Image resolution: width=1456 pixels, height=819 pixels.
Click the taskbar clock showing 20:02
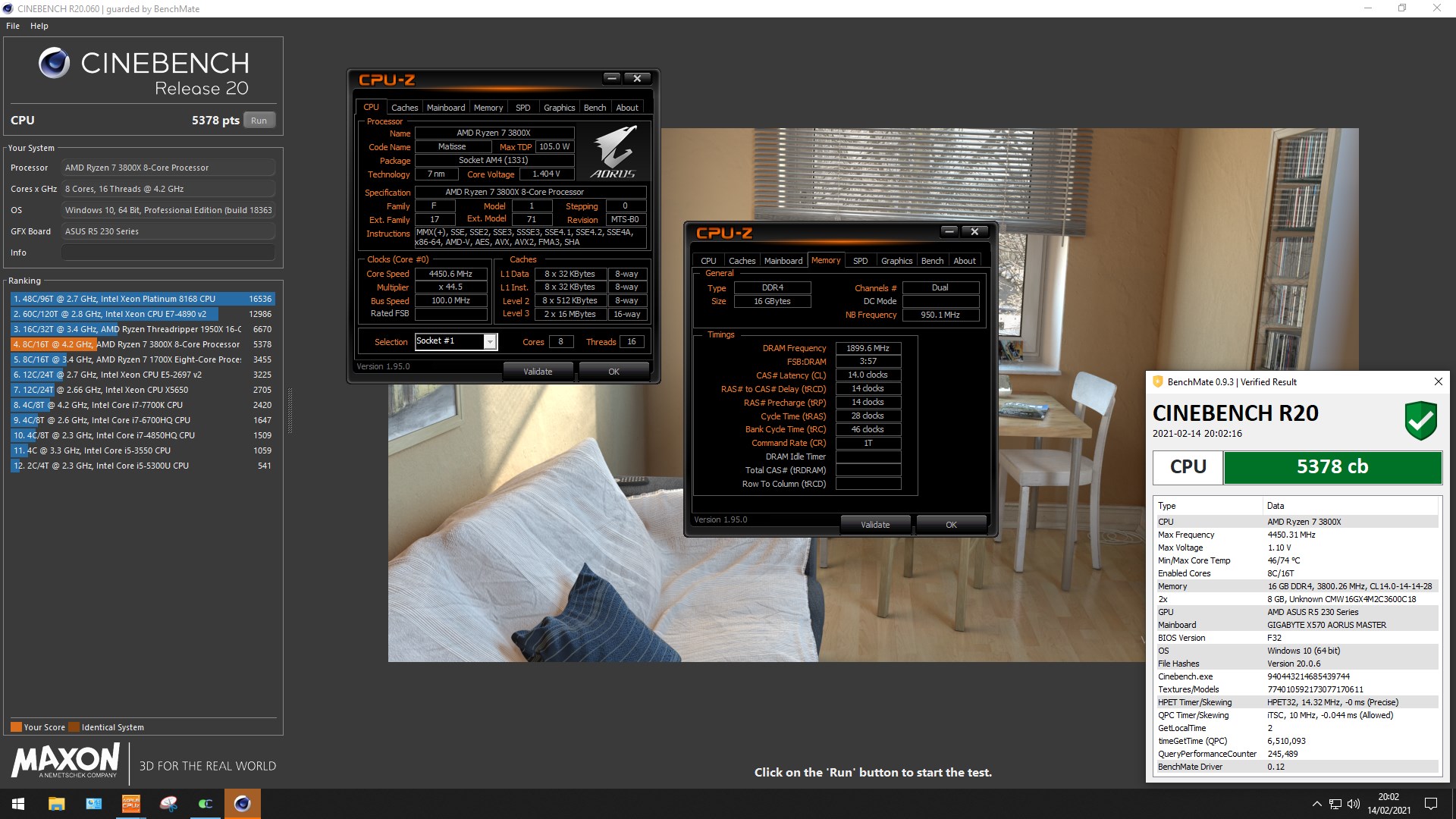tap(1389, 804)
